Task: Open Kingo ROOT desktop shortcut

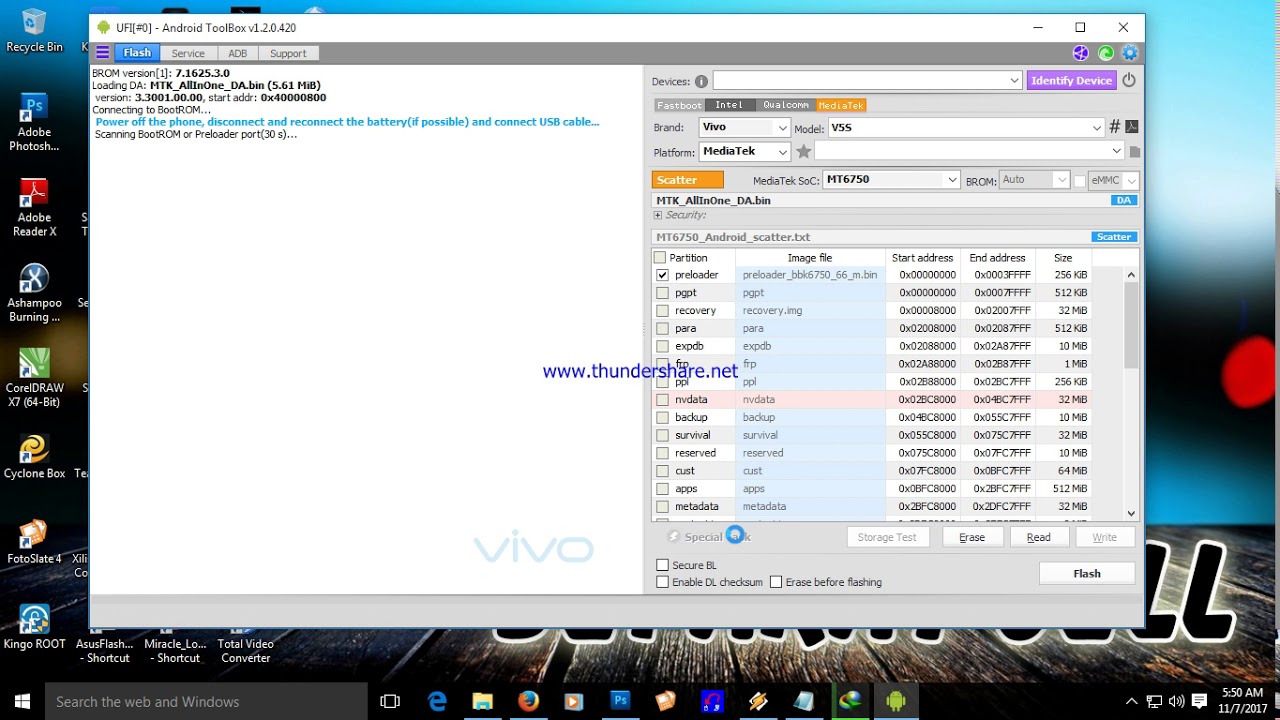Action: click(x=34, y=628)
